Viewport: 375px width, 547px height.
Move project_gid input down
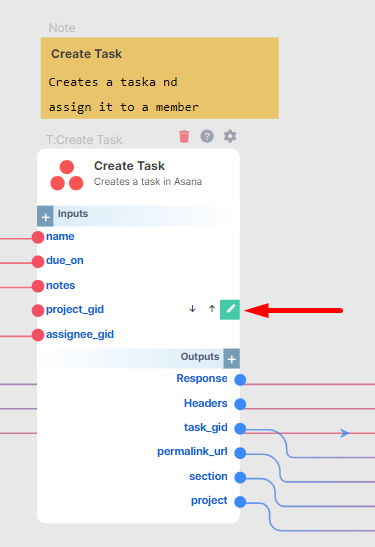coord(192,309)
